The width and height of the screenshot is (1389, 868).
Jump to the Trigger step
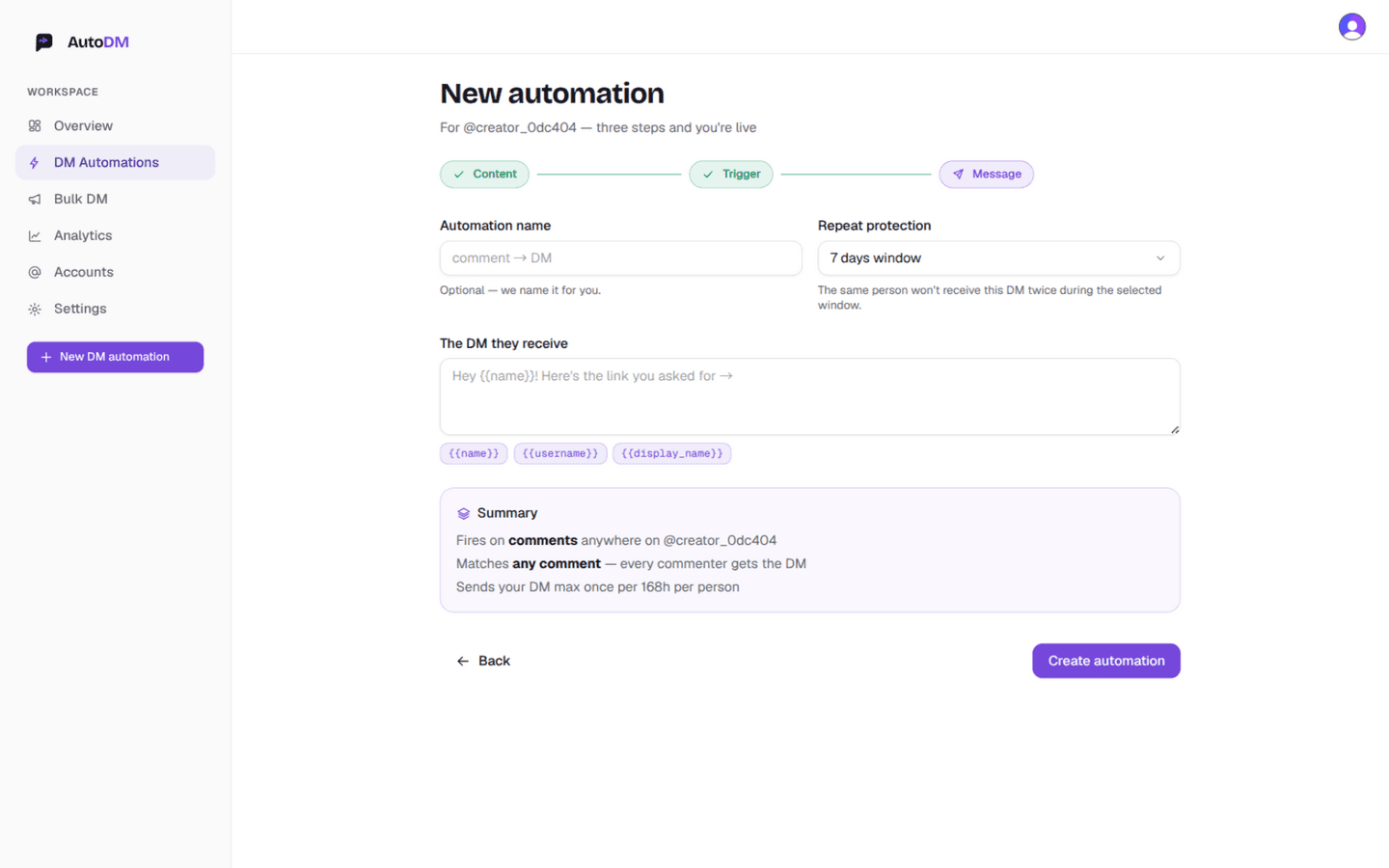(x=730, y=175)
